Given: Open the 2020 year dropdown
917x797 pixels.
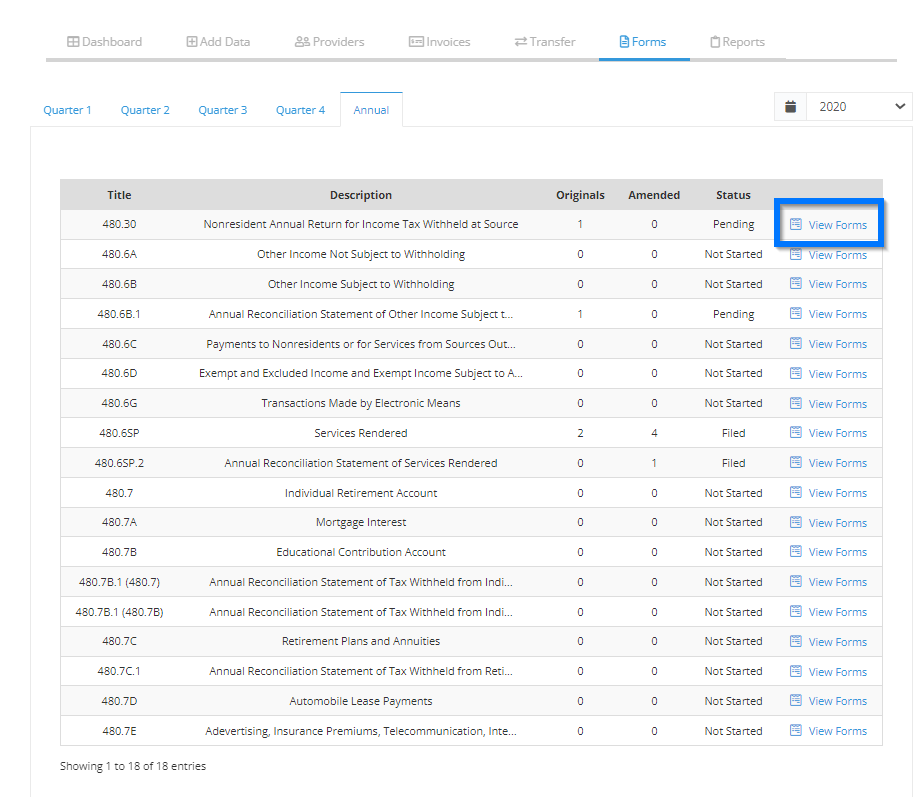Looking at the screenshot, I should (x=859, y=106).
